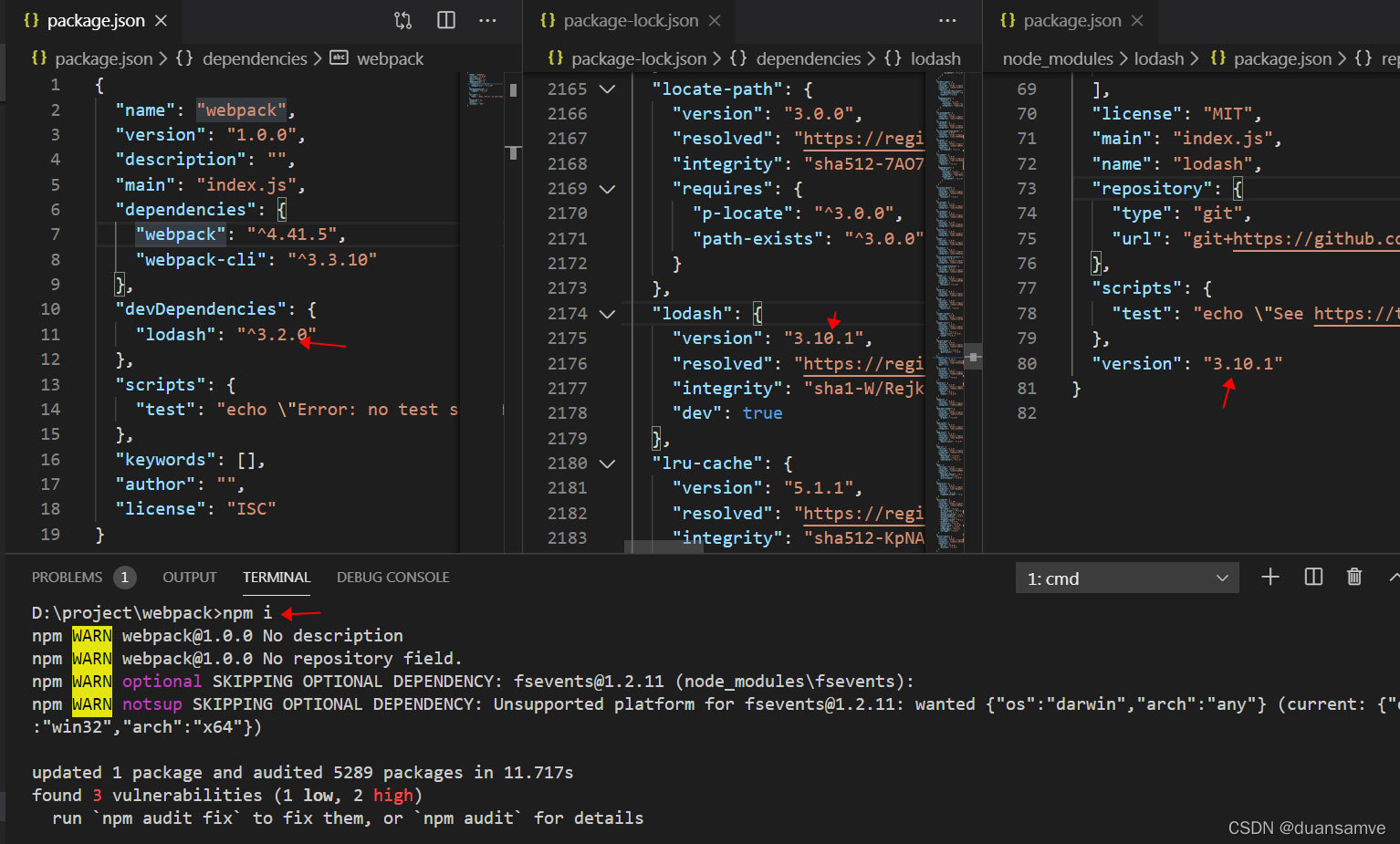Close the first package.json editor tab
This screenshot has height=844, width=1400.
[x=161, y=20]
